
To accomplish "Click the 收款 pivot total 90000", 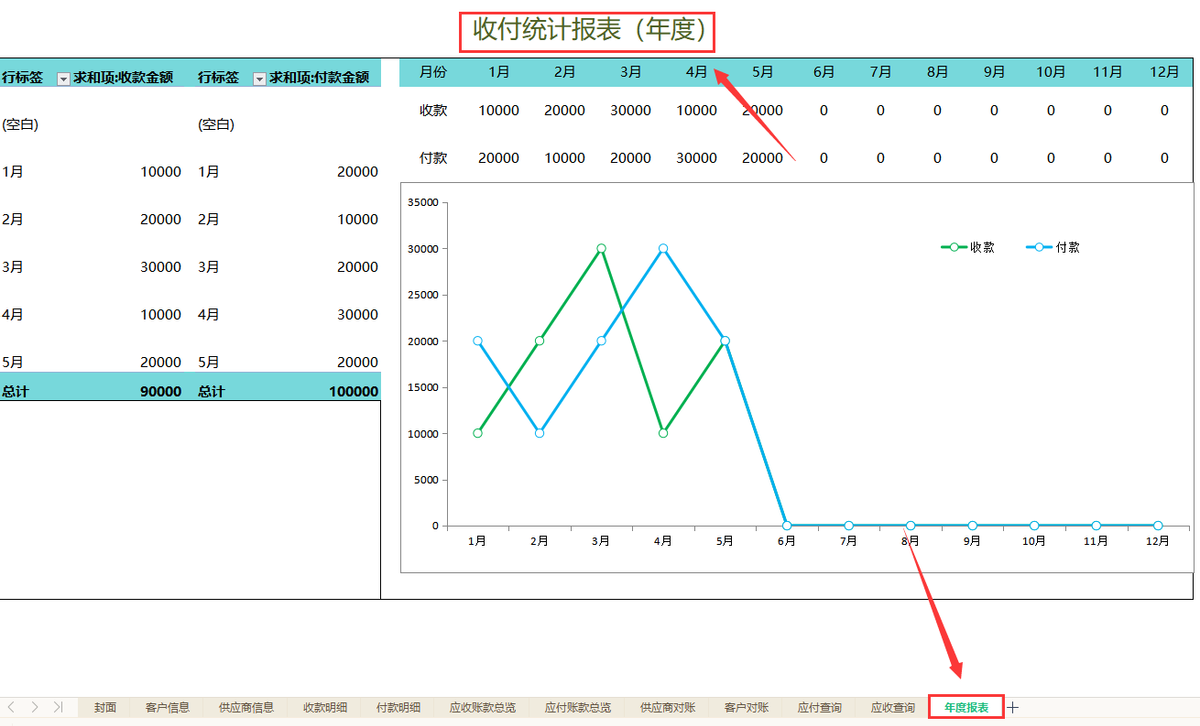I will [x=161, y=392].
